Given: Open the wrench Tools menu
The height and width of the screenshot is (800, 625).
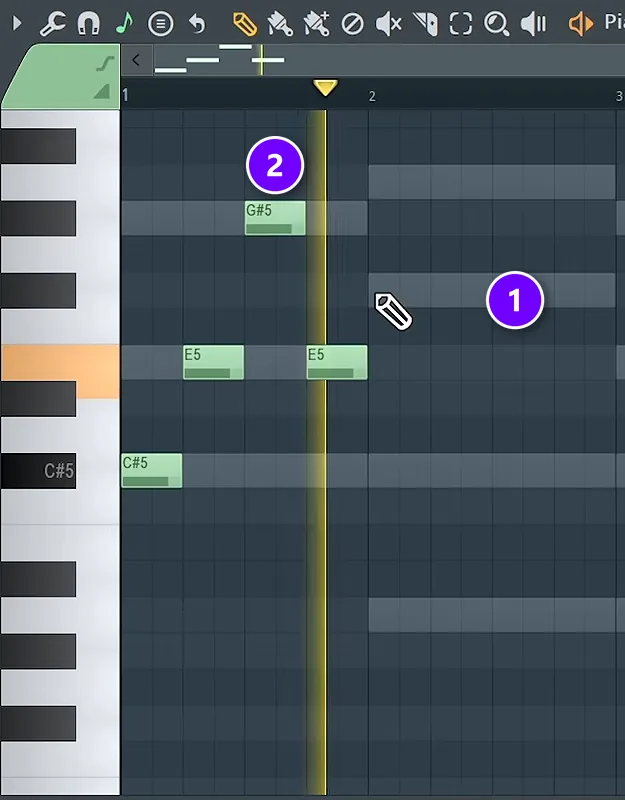Looking at the screenshot, I should coord(53,23).
